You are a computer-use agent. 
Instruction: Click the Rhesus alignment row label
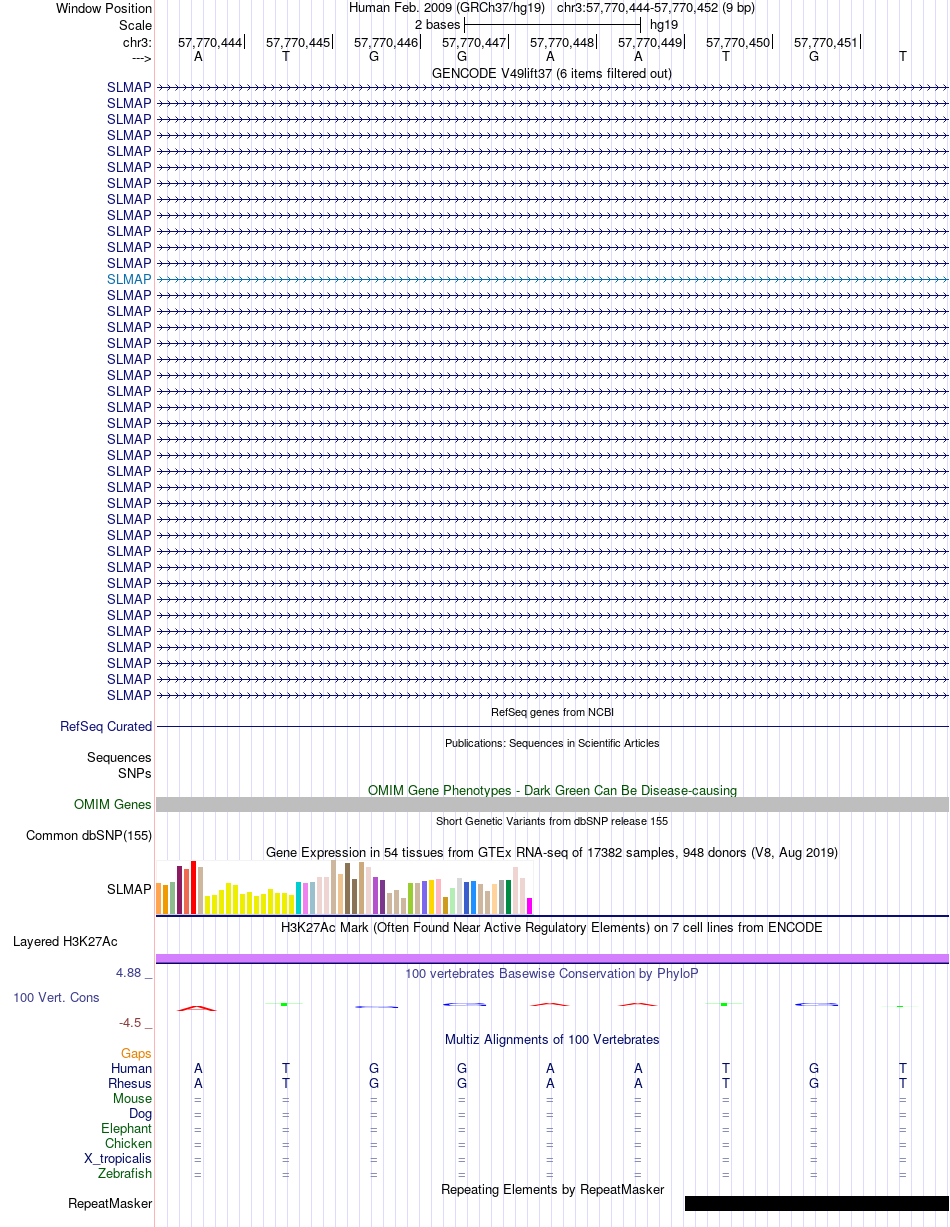pyautogui.click(x=130, y=1083)
